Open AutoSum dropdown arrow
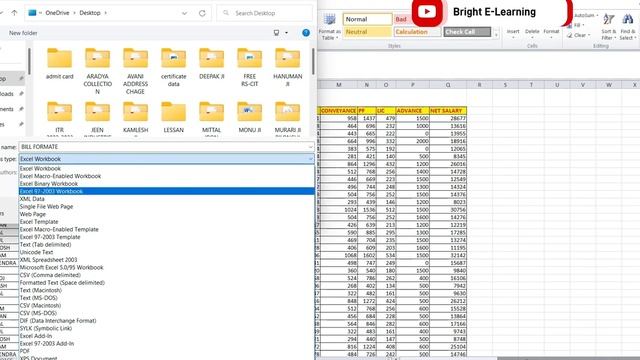This screenshot has height=360, width=640. coord(597,16)
